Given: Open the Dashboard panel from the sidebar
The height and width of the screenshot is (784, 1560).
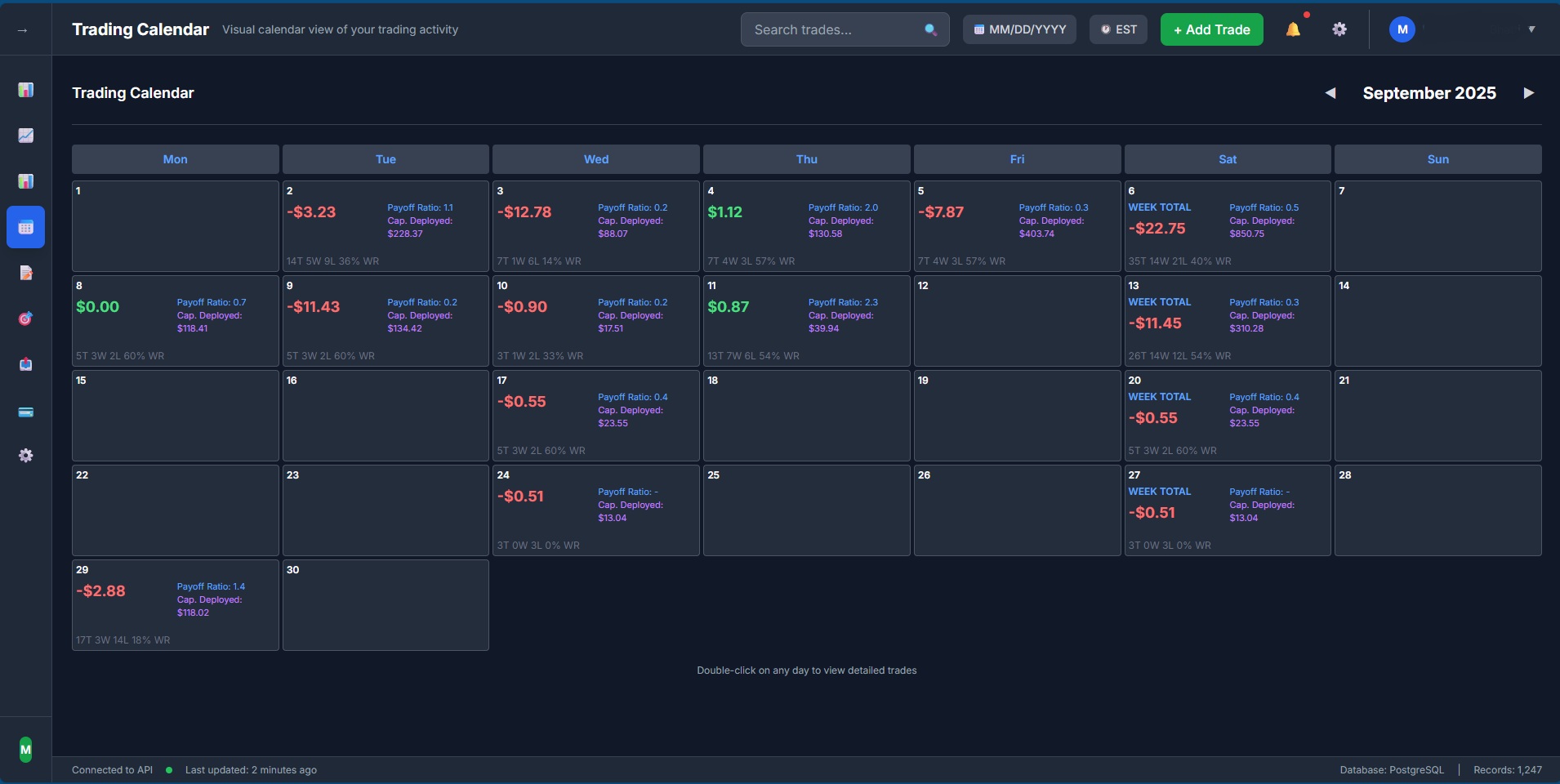Looking at the screenshot, I should click(25, 90).
